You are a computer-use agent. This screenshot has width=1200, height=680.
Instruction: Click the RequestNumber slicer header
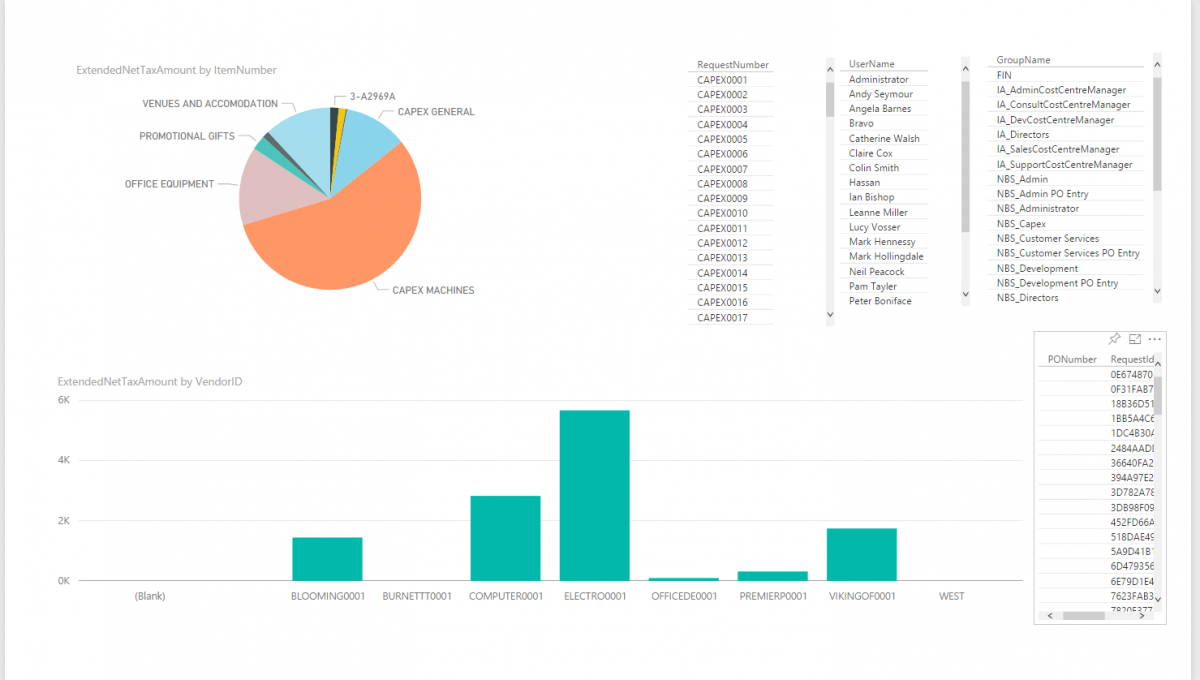click(x=731, y=64)
